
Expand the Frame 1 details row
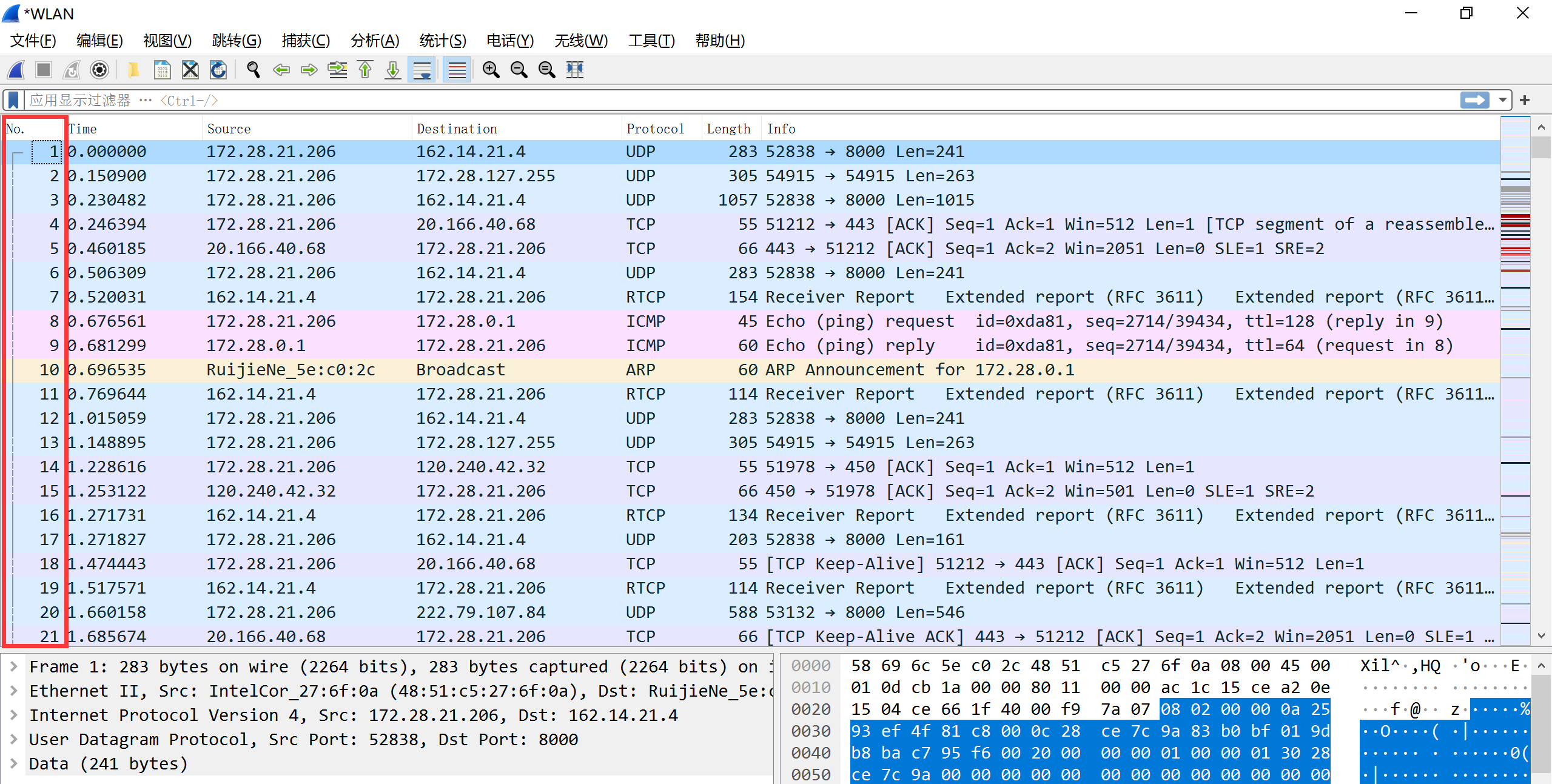pyautogui.click(x=13, y=667)
